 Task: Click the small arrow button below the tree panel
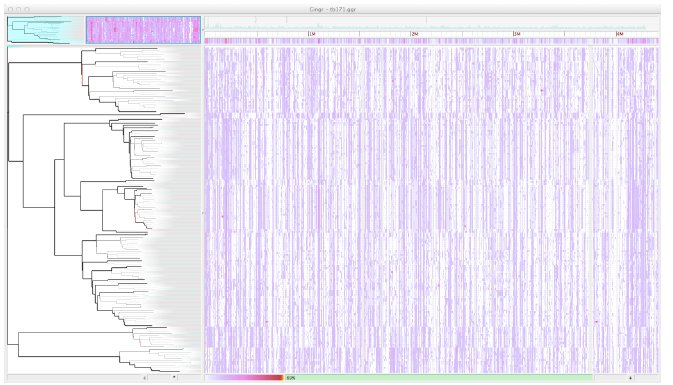145,378
